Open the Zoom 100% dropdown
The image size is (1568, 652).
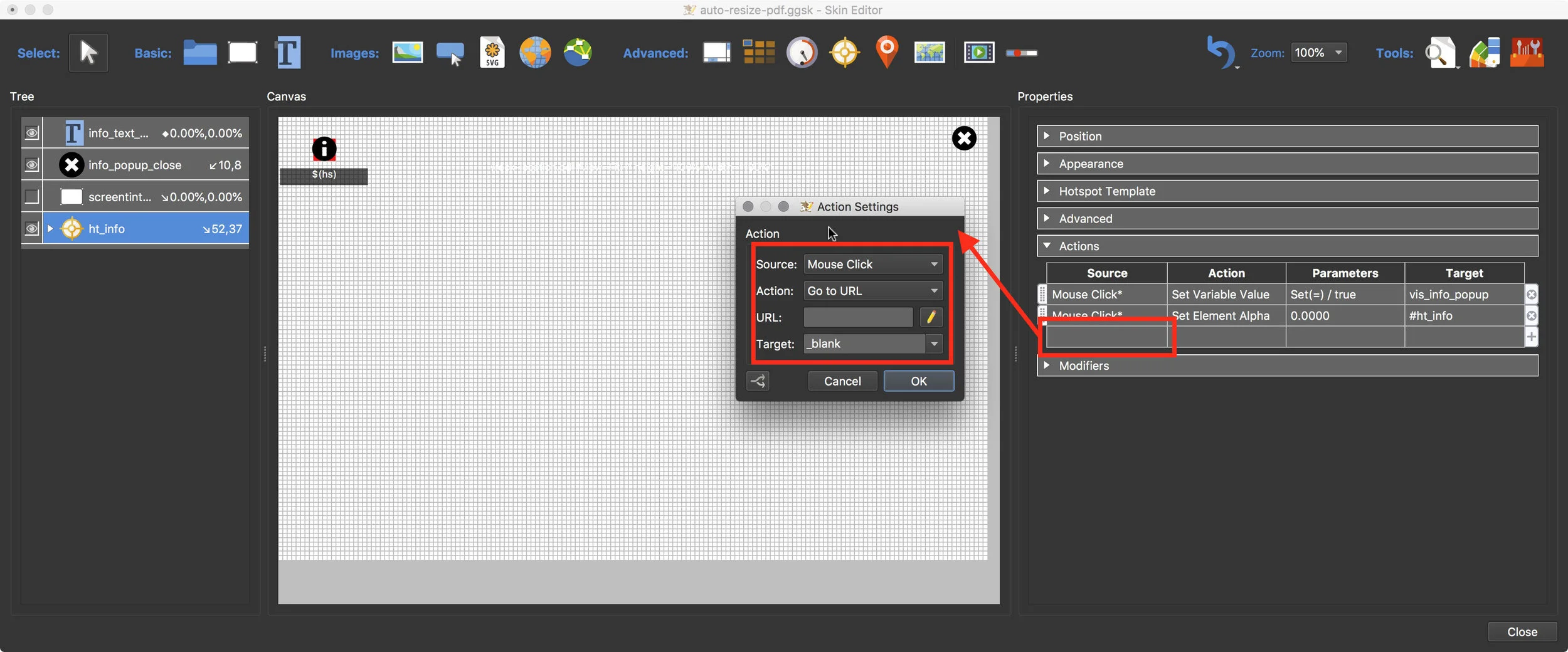pos(1319,53)
